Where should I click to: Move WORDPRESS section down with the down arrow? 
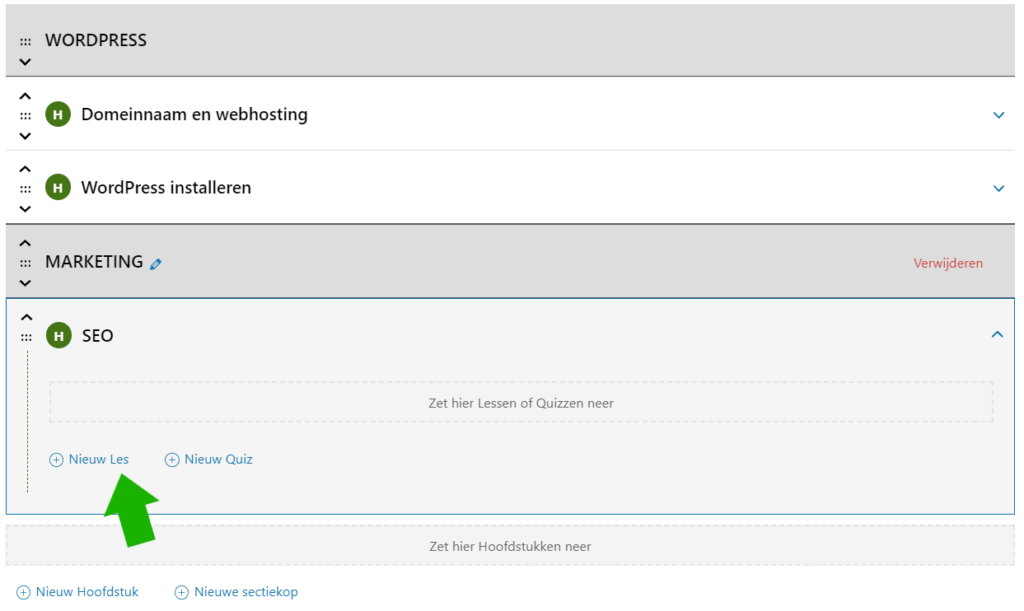tap(26, 62)
